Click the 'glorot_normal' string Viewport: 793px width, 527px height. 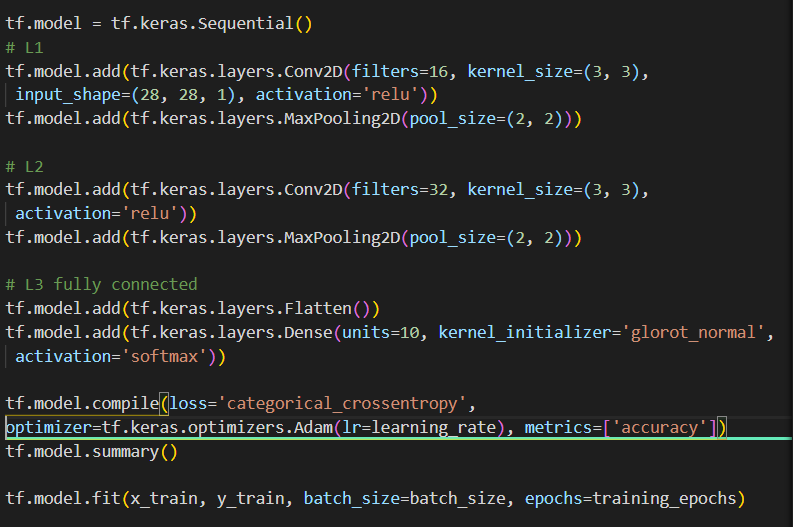[x=693, y=332]
